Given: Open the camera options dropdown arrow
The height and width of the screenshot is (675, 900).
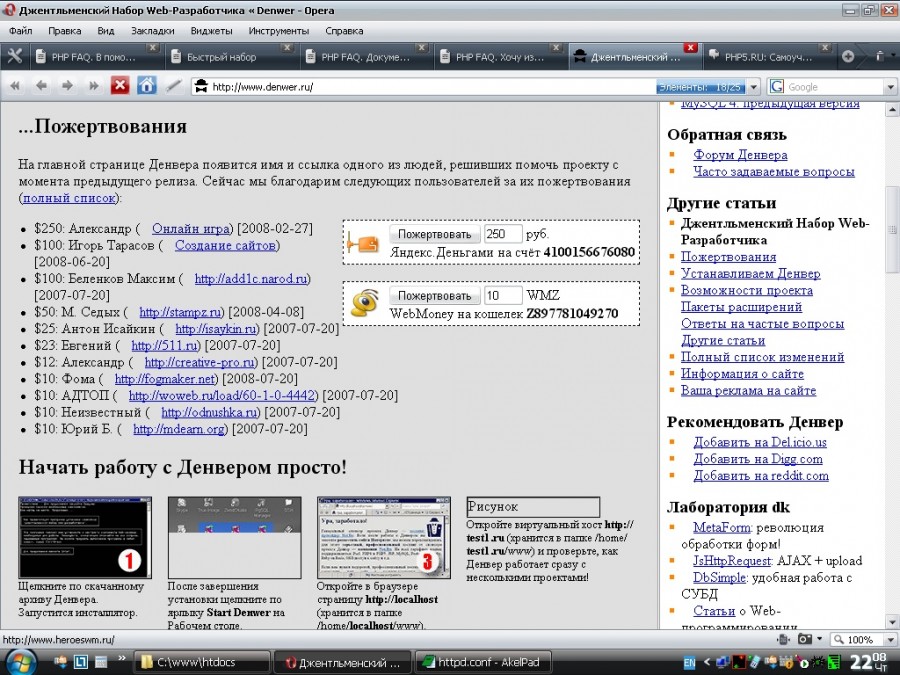Looking at the screenshot, I should [819, 639].
